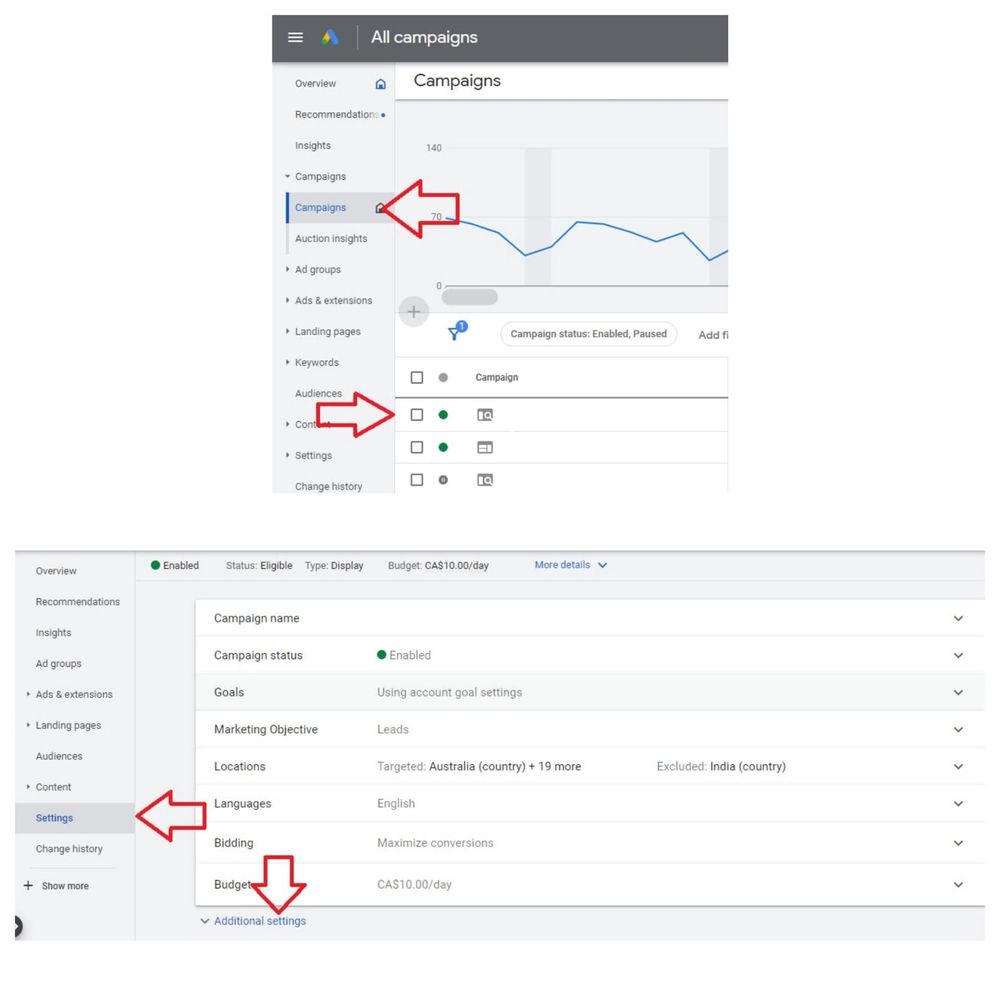Open the hamburger navigation menu

[x=295, y=37]
